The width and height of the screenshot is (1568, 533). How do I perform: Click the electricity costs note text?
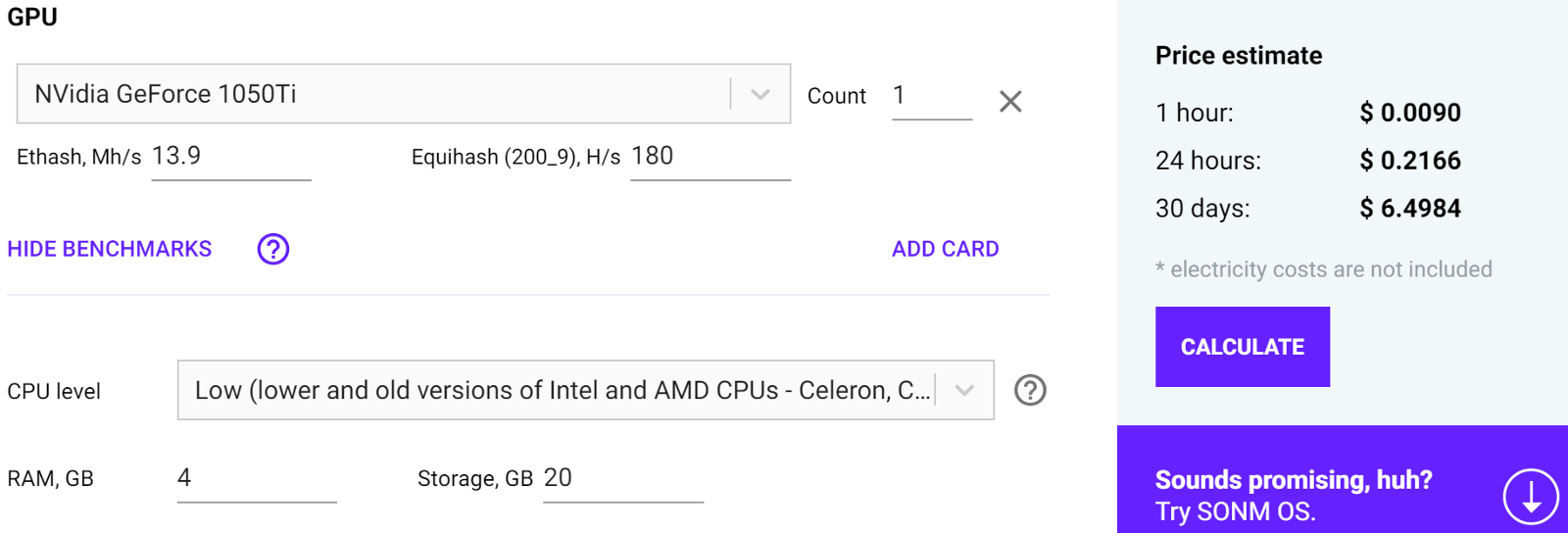click(1324, 269)
